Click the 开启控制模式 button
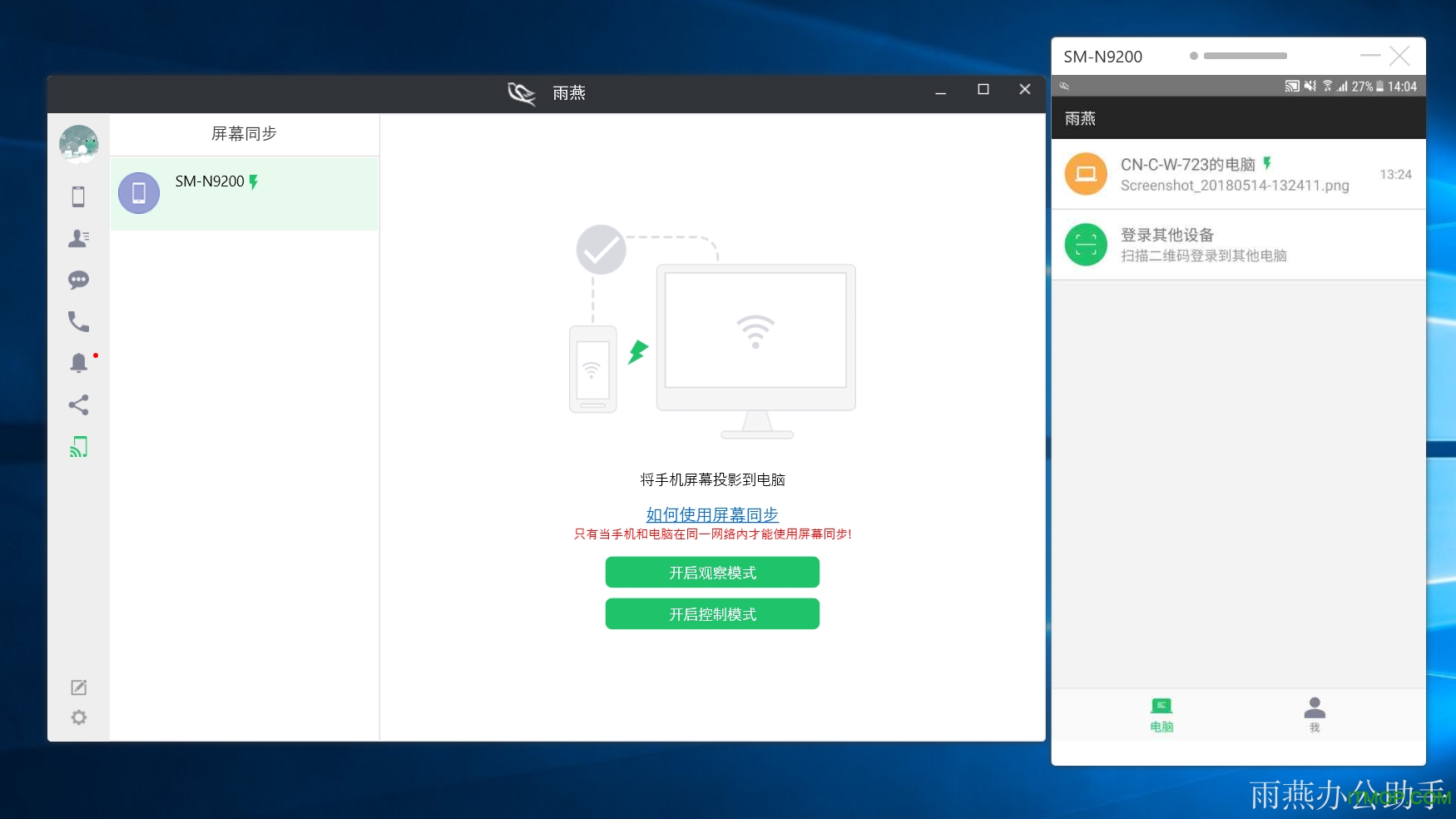This screenshot has height=819, width=1456. point(712,614)
